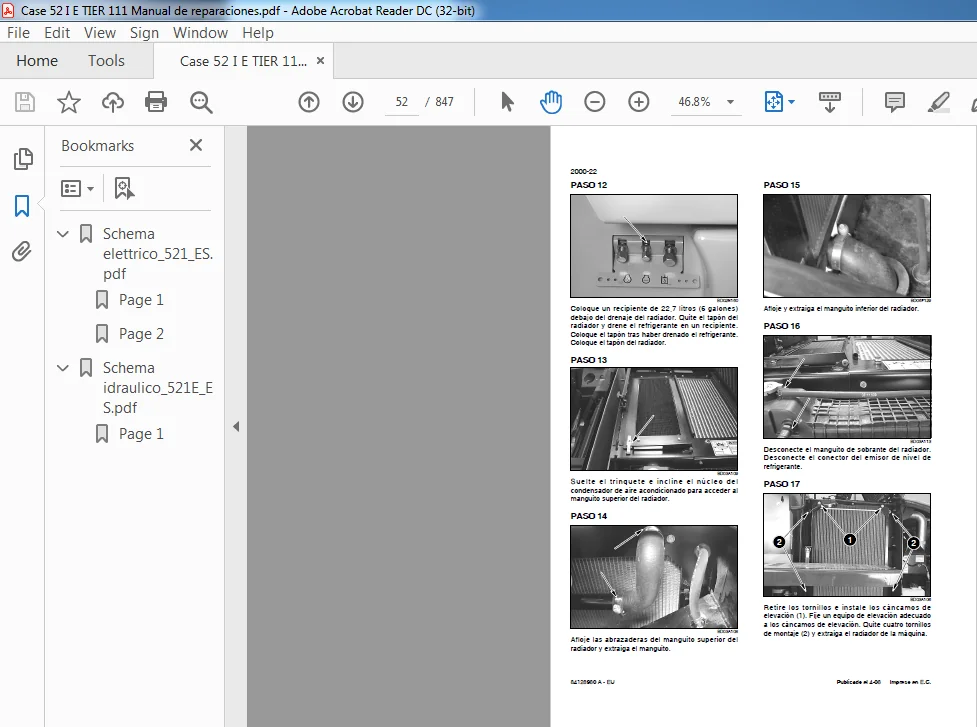Click the PASO 14 heading text

tap(588, 516)
